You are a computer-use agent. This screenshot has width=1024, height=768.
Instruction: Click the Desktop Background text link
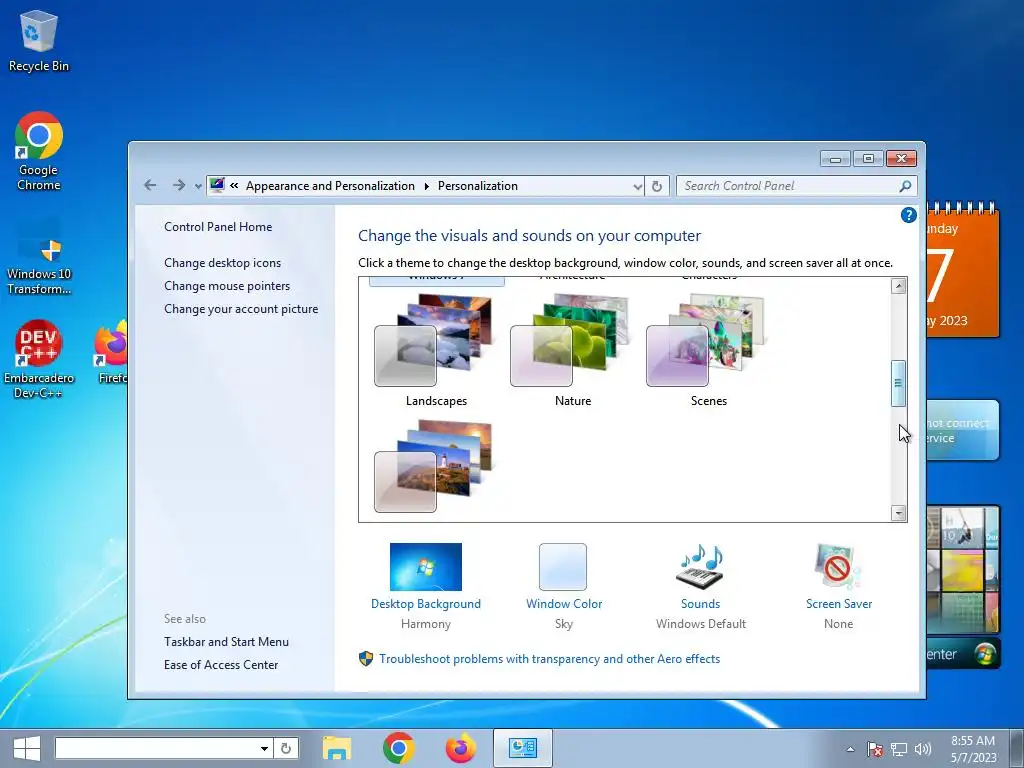point(426,603)
